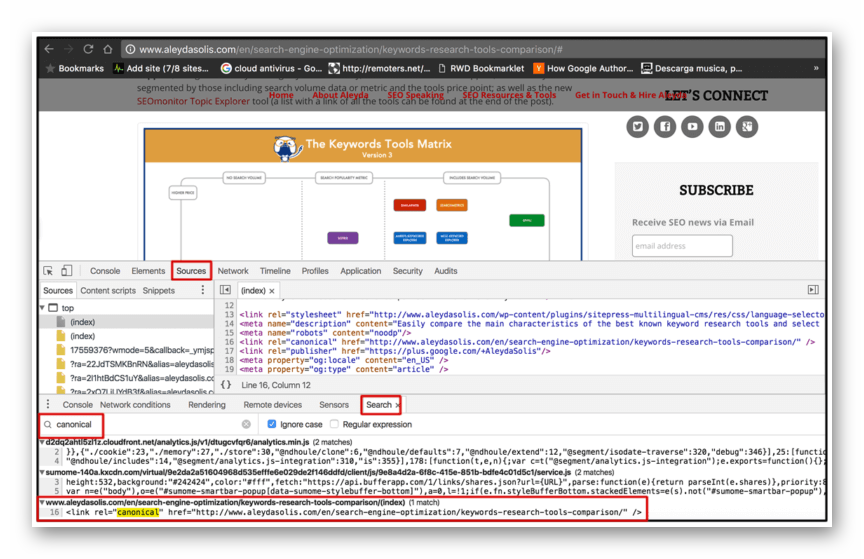Collapse the top tree node

coord(42,308)
